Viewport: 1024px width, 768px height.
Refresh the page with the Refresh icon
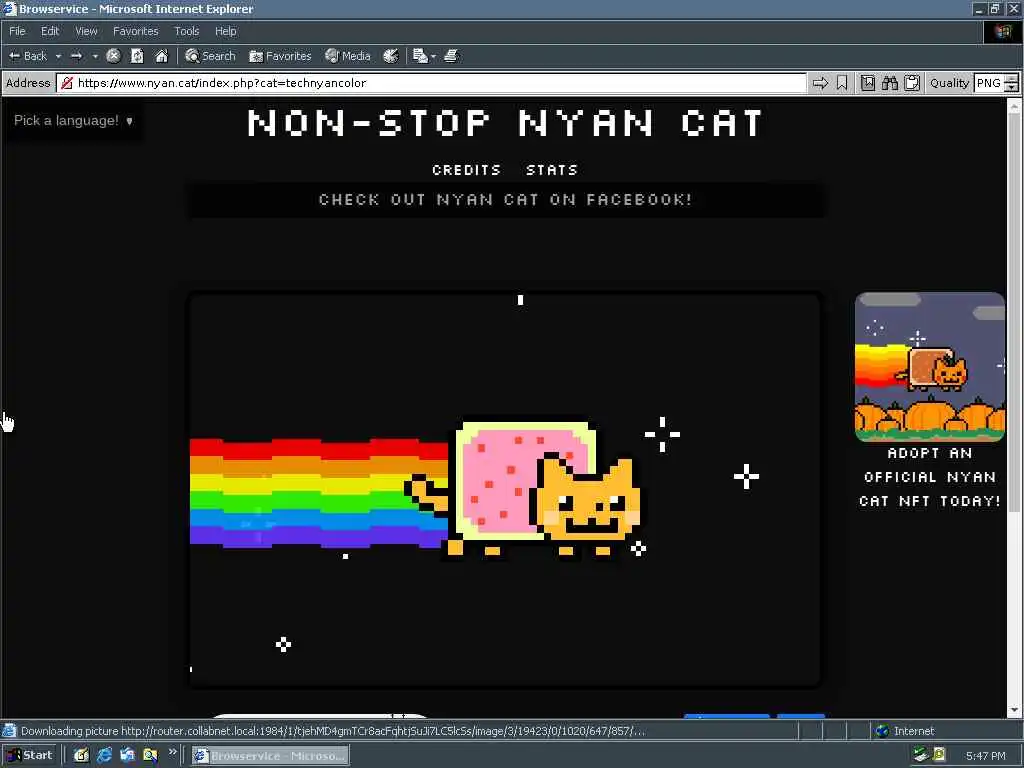point(137,56)
